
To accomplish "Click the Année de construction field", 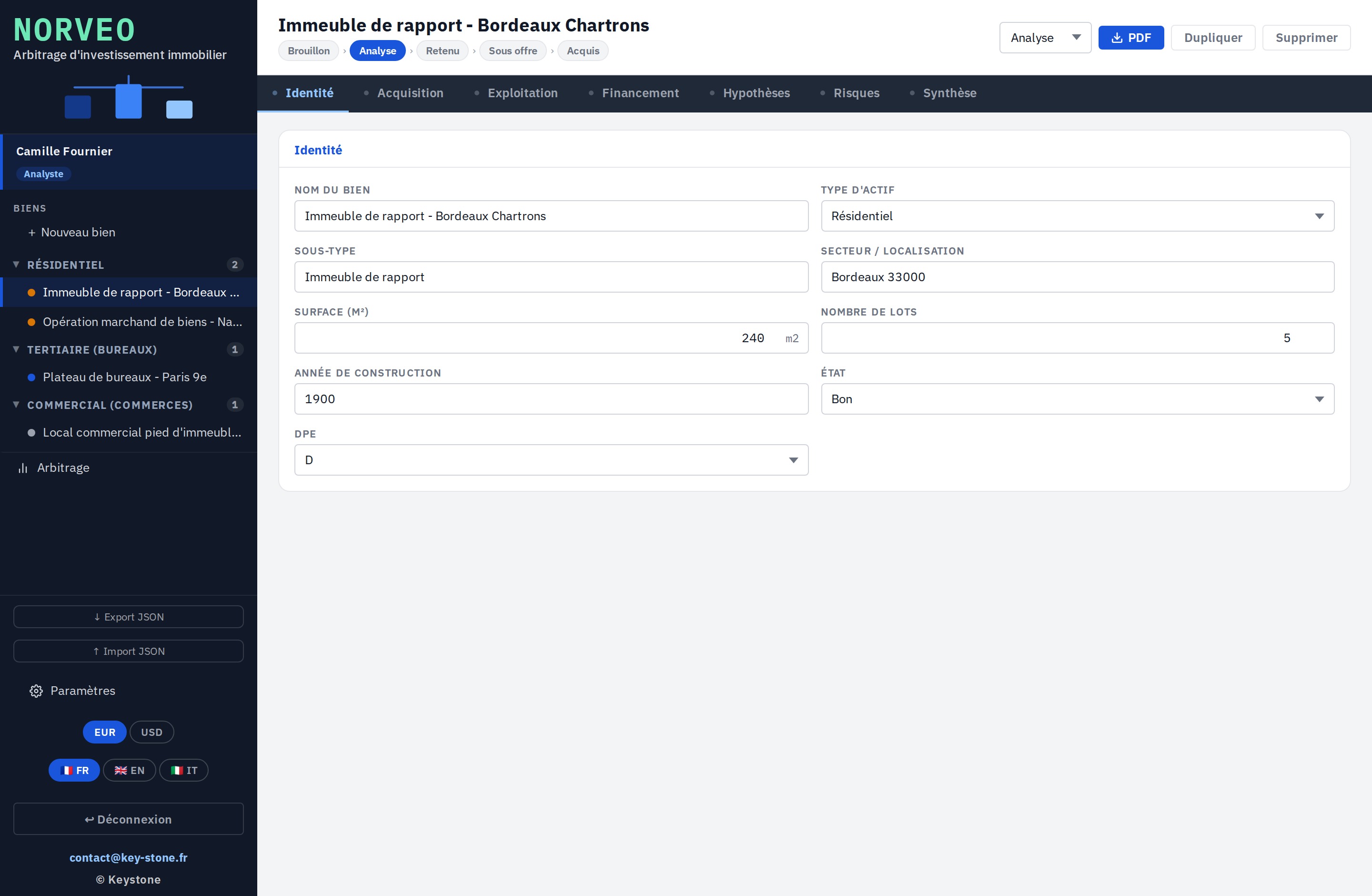I will 551,399.
